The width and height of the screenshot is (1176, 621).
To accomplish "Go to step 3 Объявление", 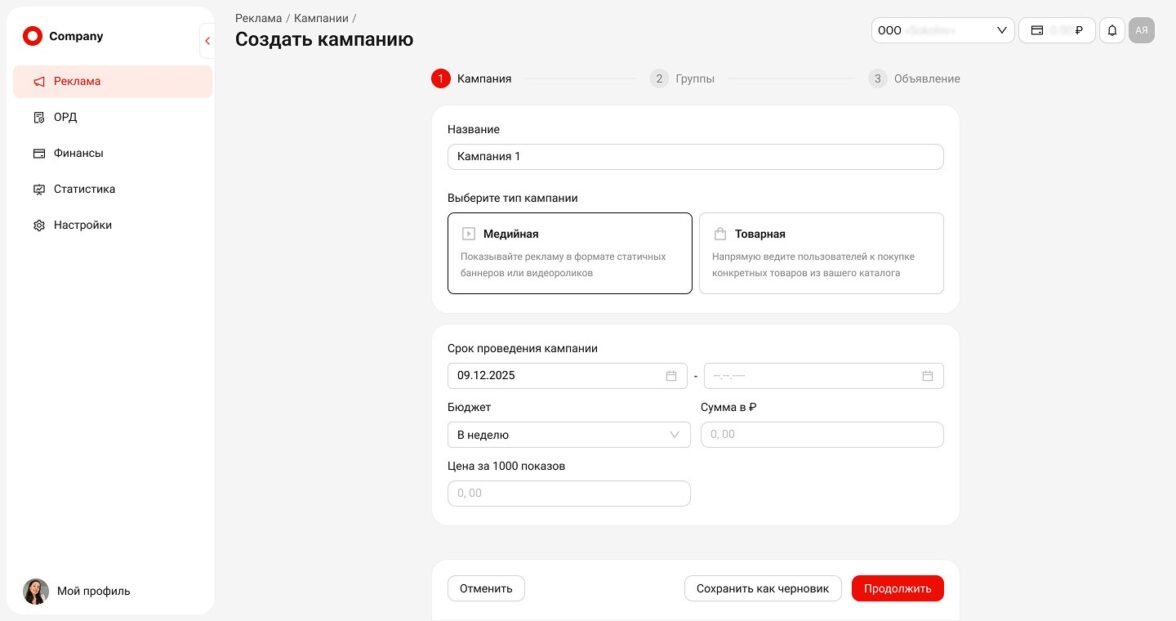I will click(x=915, y=79).
